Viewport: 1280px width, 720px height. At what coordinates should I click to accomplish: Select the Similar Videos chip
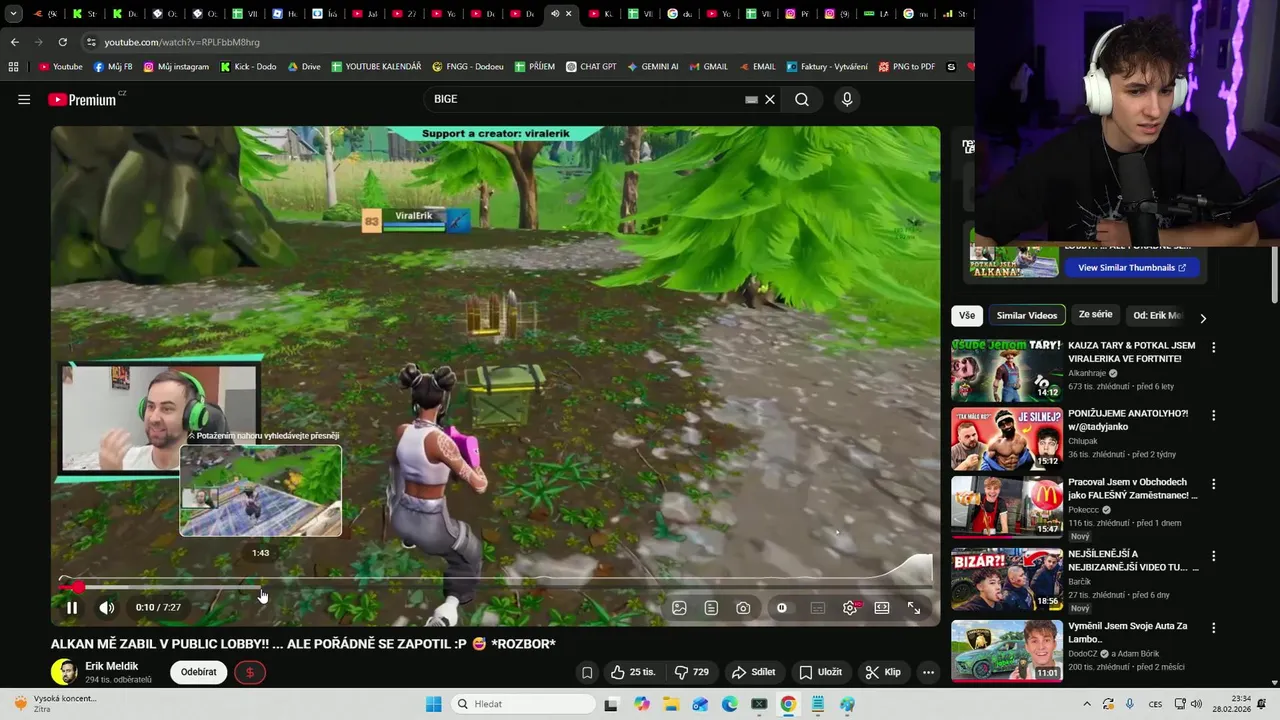click(x=1027, y=316)
